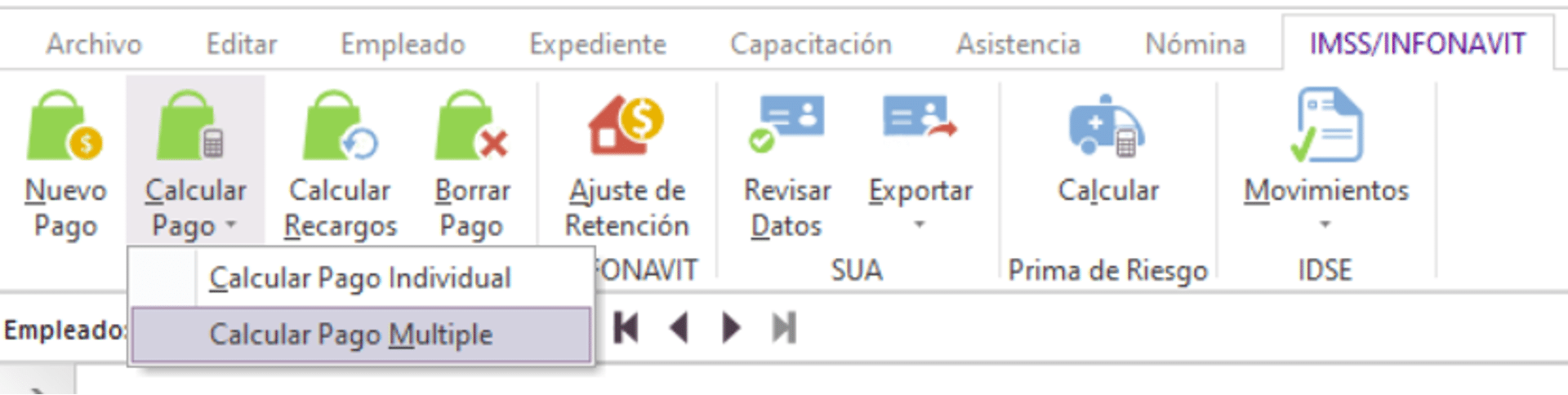Switch to the Nómina tab
The image size is (1568, 395).
pyautogui.click(x=1196, y=43)
